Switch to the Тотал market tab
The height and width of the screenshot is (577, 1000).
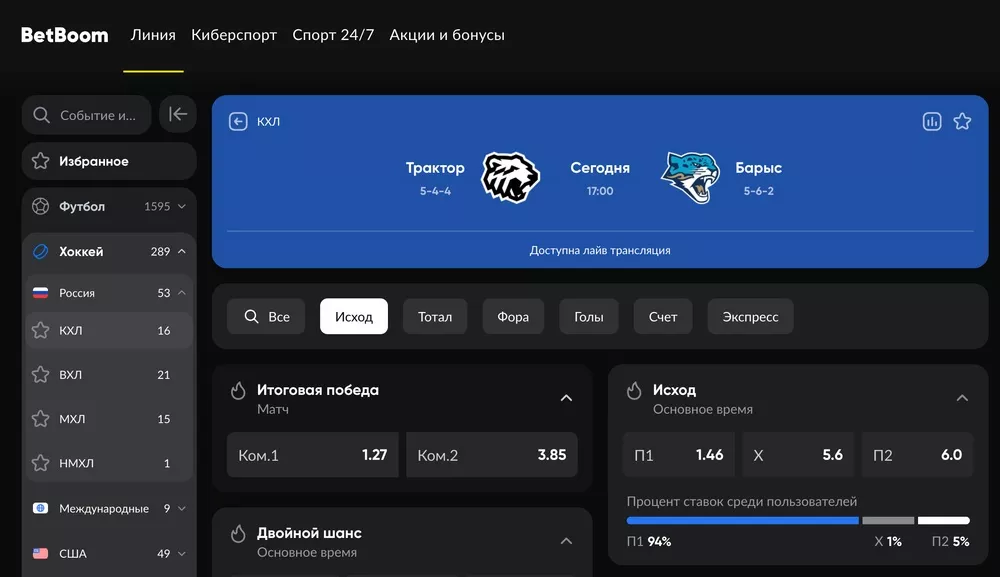435,316
